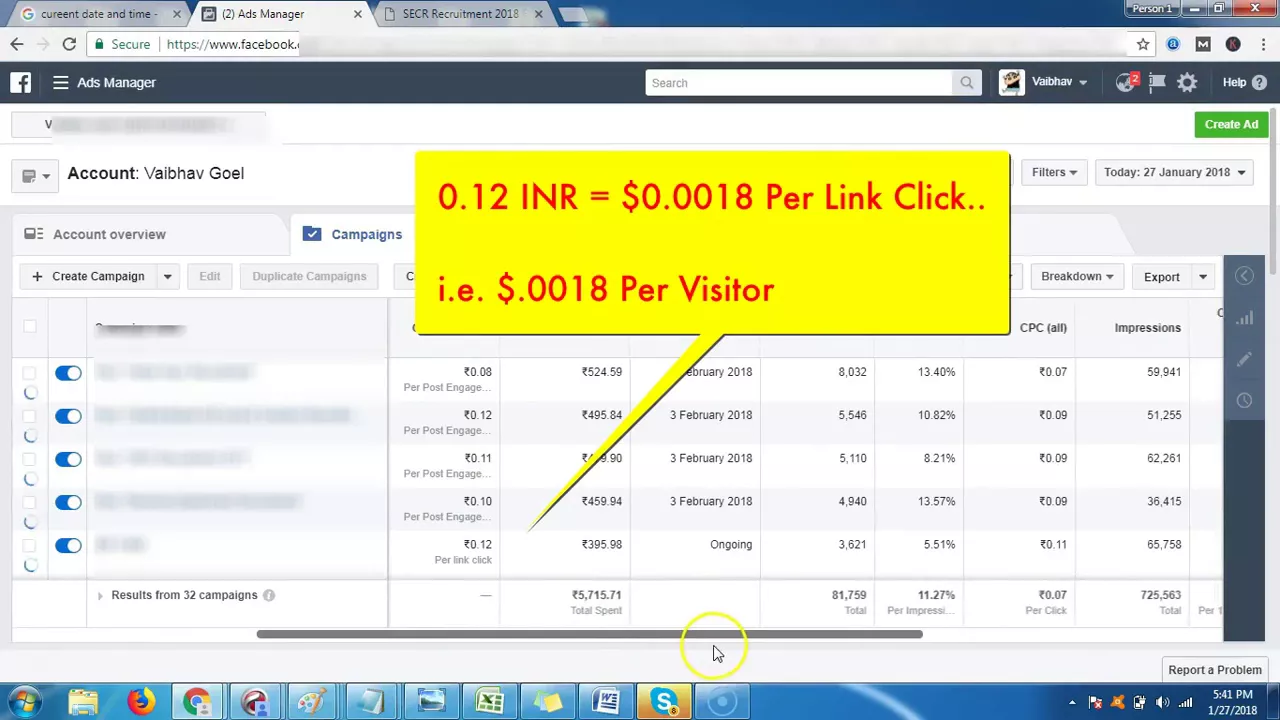Image resolution: width=1280 pixels, height=720 pixels.
Task: Open the date range Today: 27 January 2018
Action: 1174,172
